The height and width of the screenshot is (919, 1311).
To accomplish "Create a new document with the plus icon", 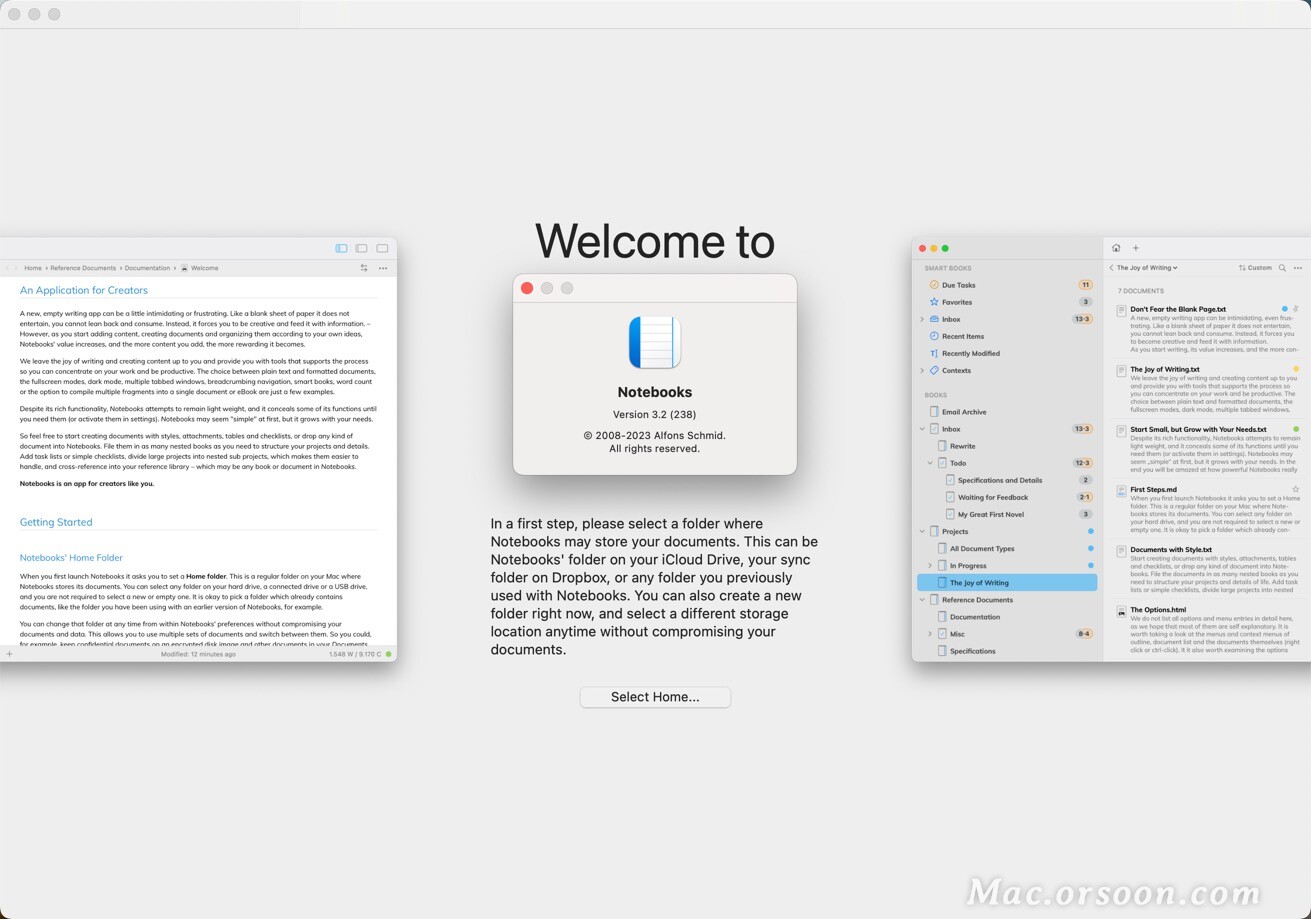I will [x=1136, y=247].
